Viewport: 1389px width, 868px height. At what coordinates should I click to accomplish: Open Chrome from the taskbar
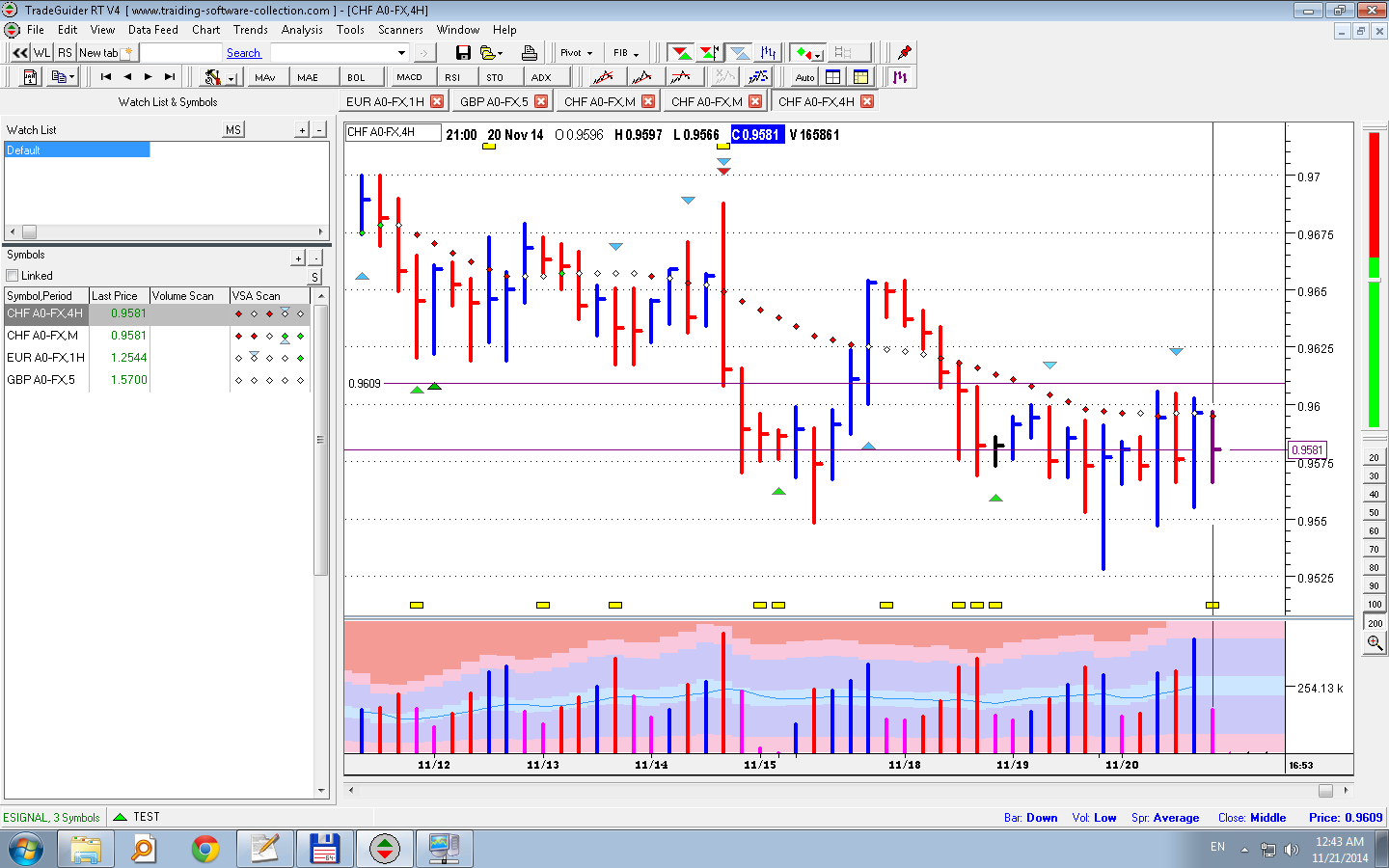[204, 849]
